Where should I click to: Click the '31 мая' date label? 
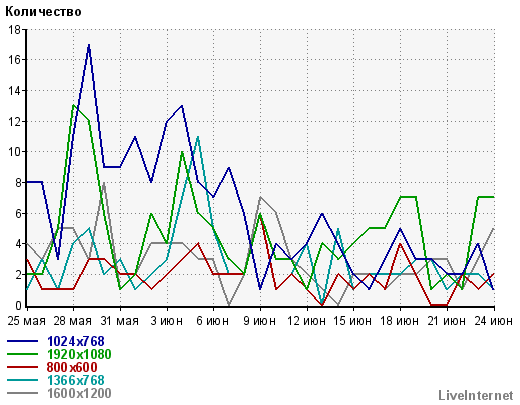click(120, 321)
